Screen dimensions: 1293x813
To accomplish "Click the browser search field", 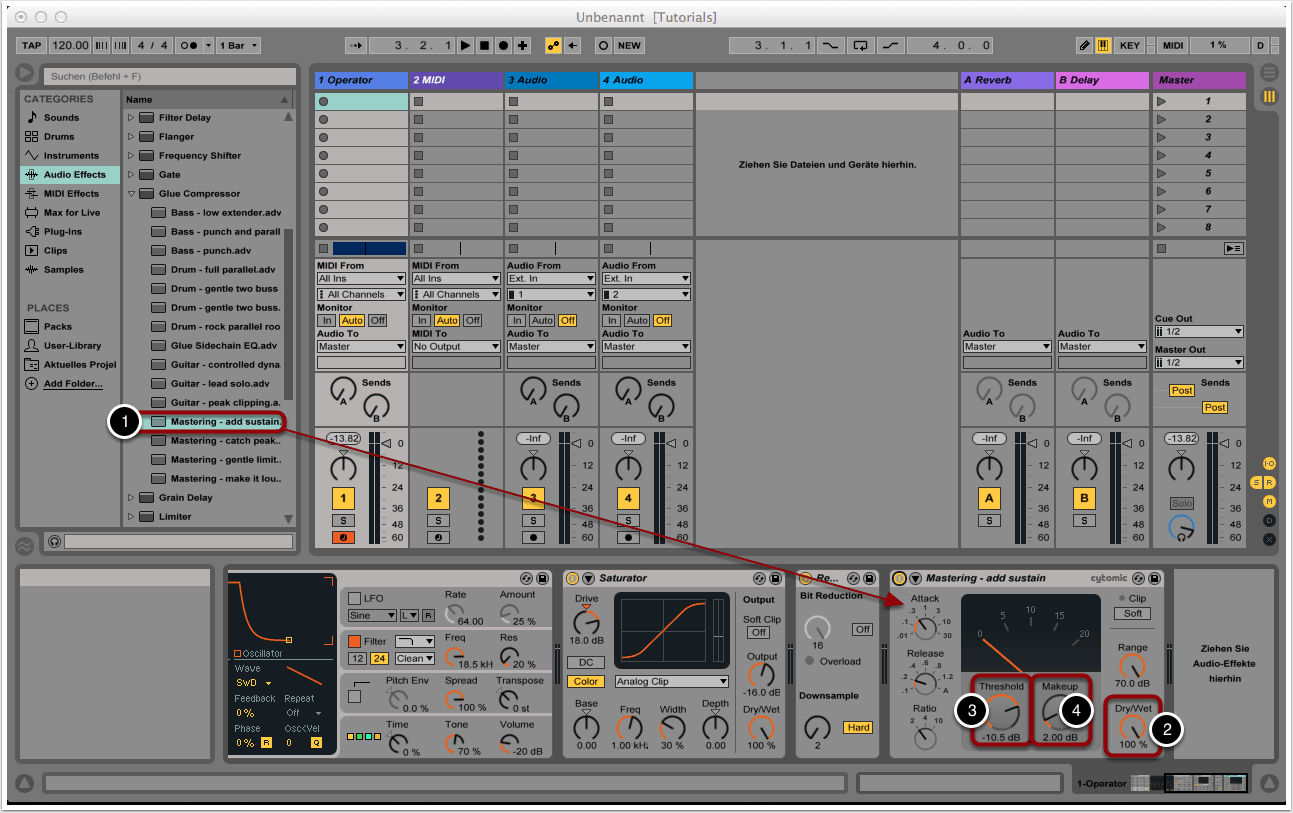I will click(x=168, y=76).
